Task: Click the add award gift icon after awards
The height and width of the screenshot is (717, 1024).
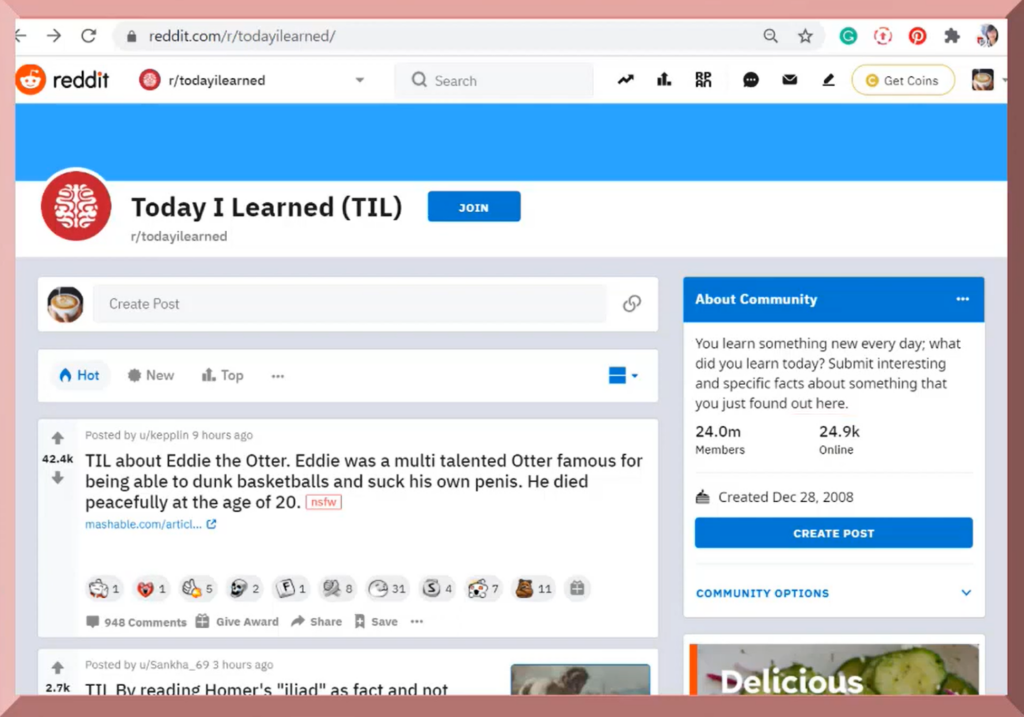Action: (577, 588)
